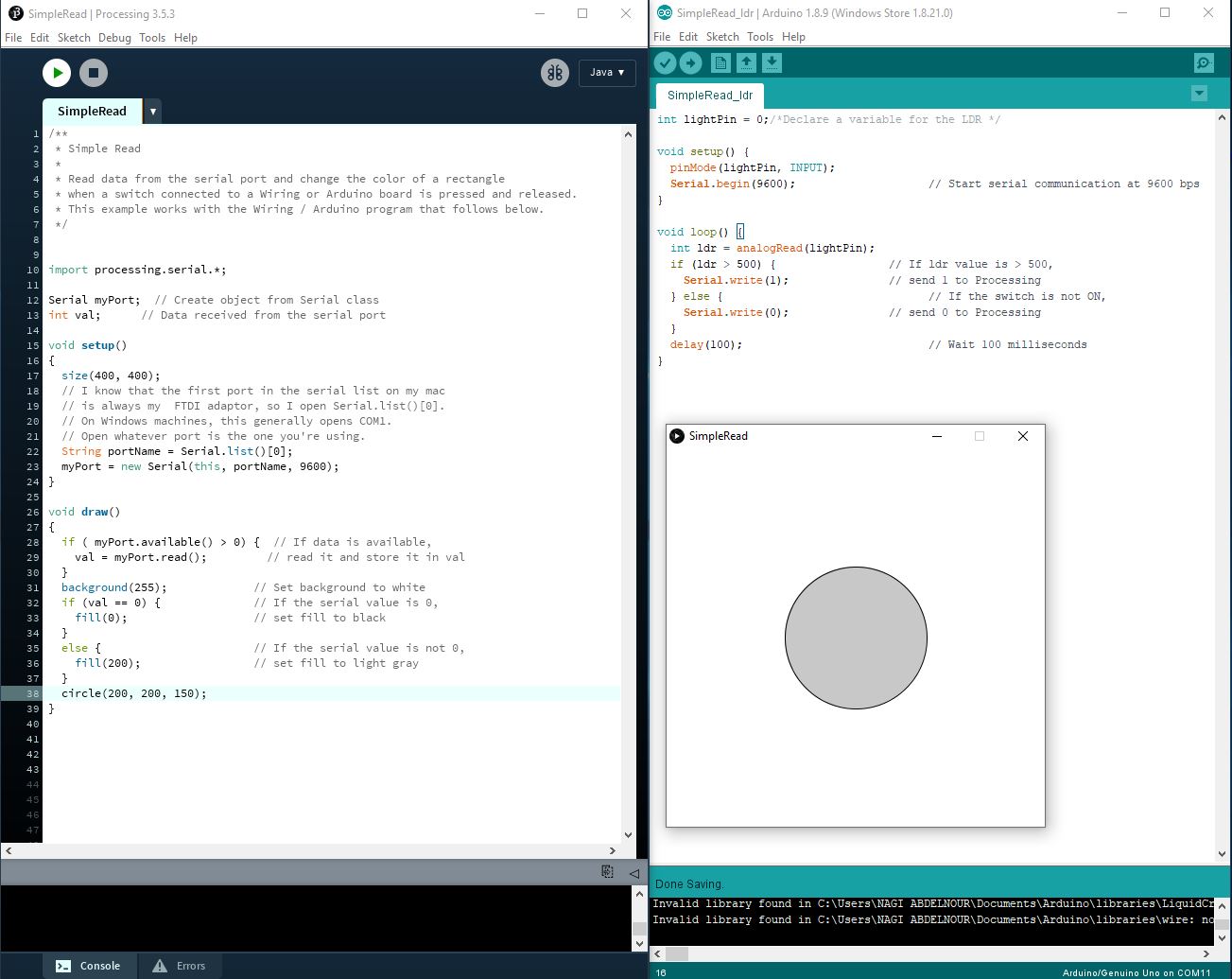Minimize the SimpleRead sketch output window
This screenshot has width=1232, height=979.
pyautogui.click(x=937, y=436)
